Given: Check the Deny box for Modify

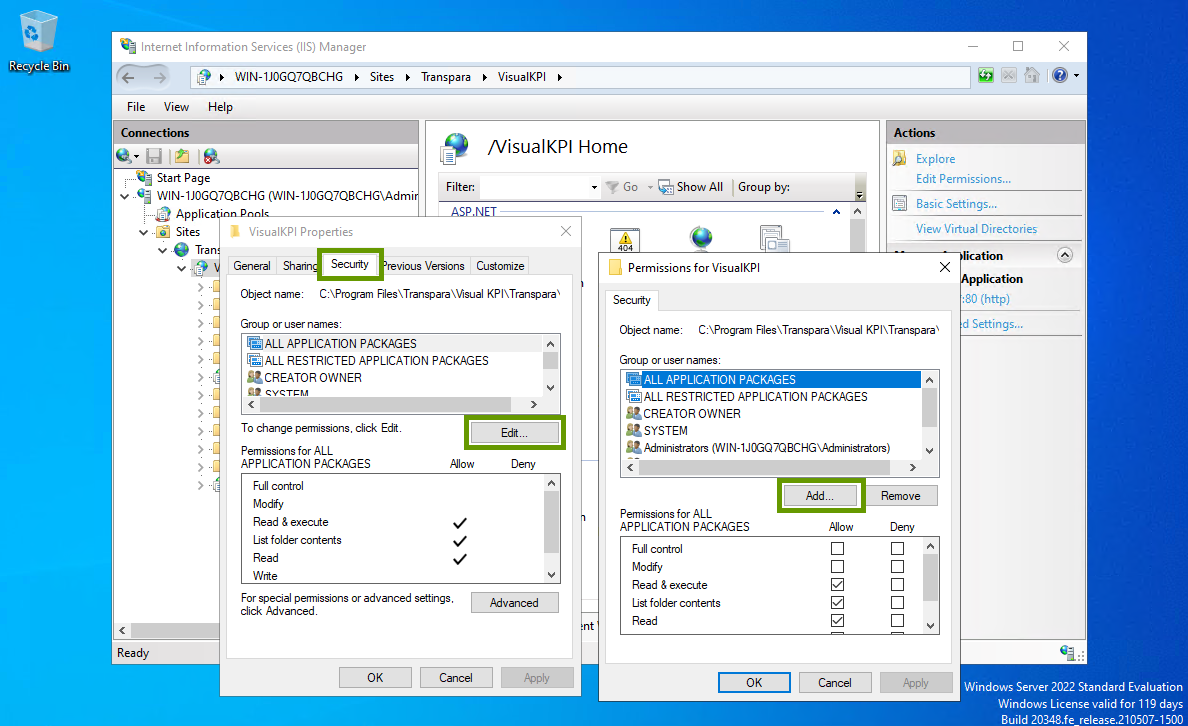Looking at the screenshot, I should (x=897, y=567).
